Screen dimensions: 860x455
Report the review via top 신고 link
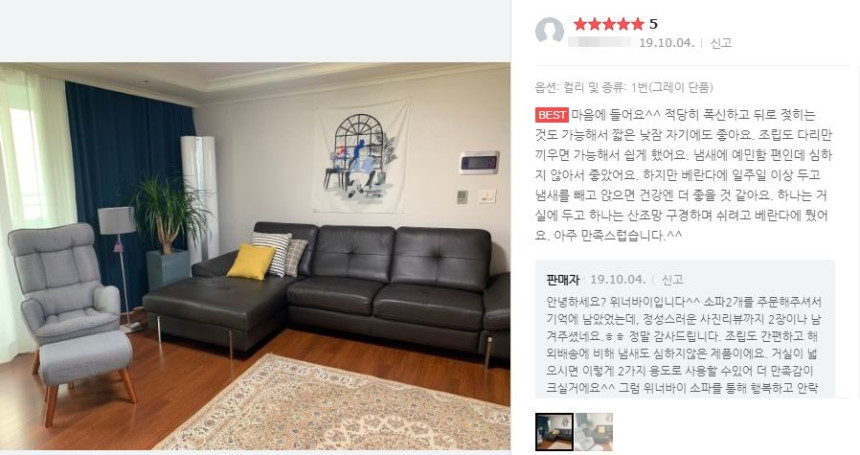tap(721, 43)
